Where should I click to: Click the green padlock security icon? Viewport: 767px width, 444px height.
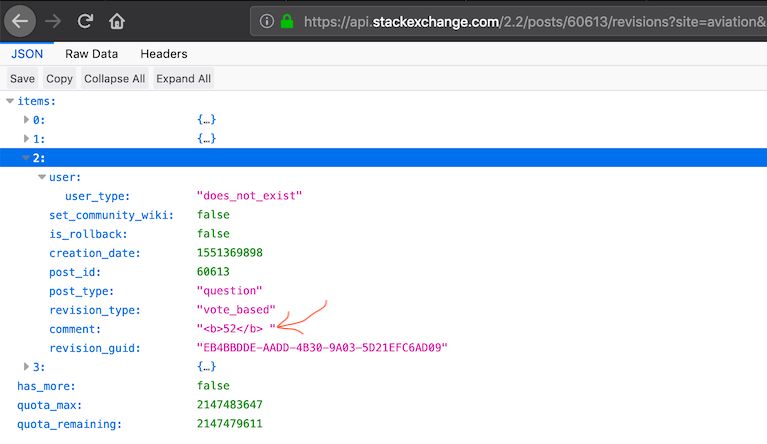287,21
